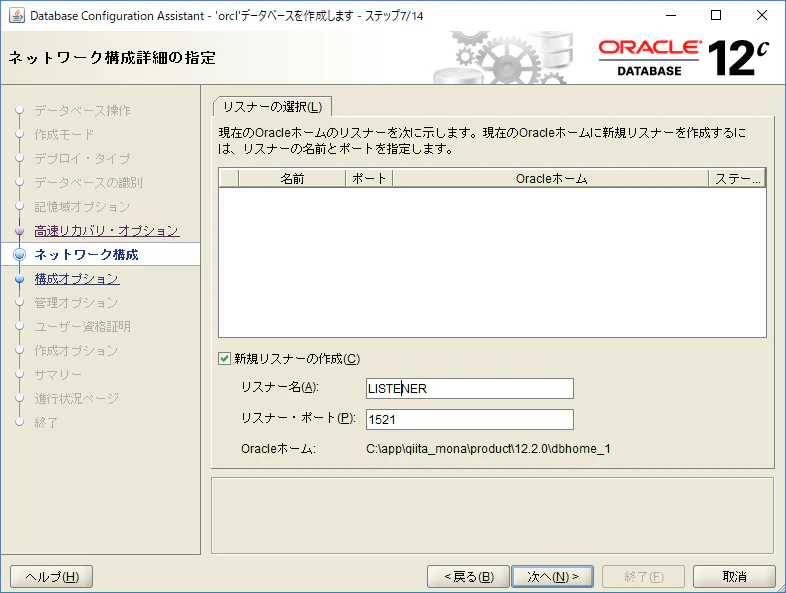Click the 次へ(N) button
The width and height of the screenshot is (786, 593).
click(x=552, y=576)
